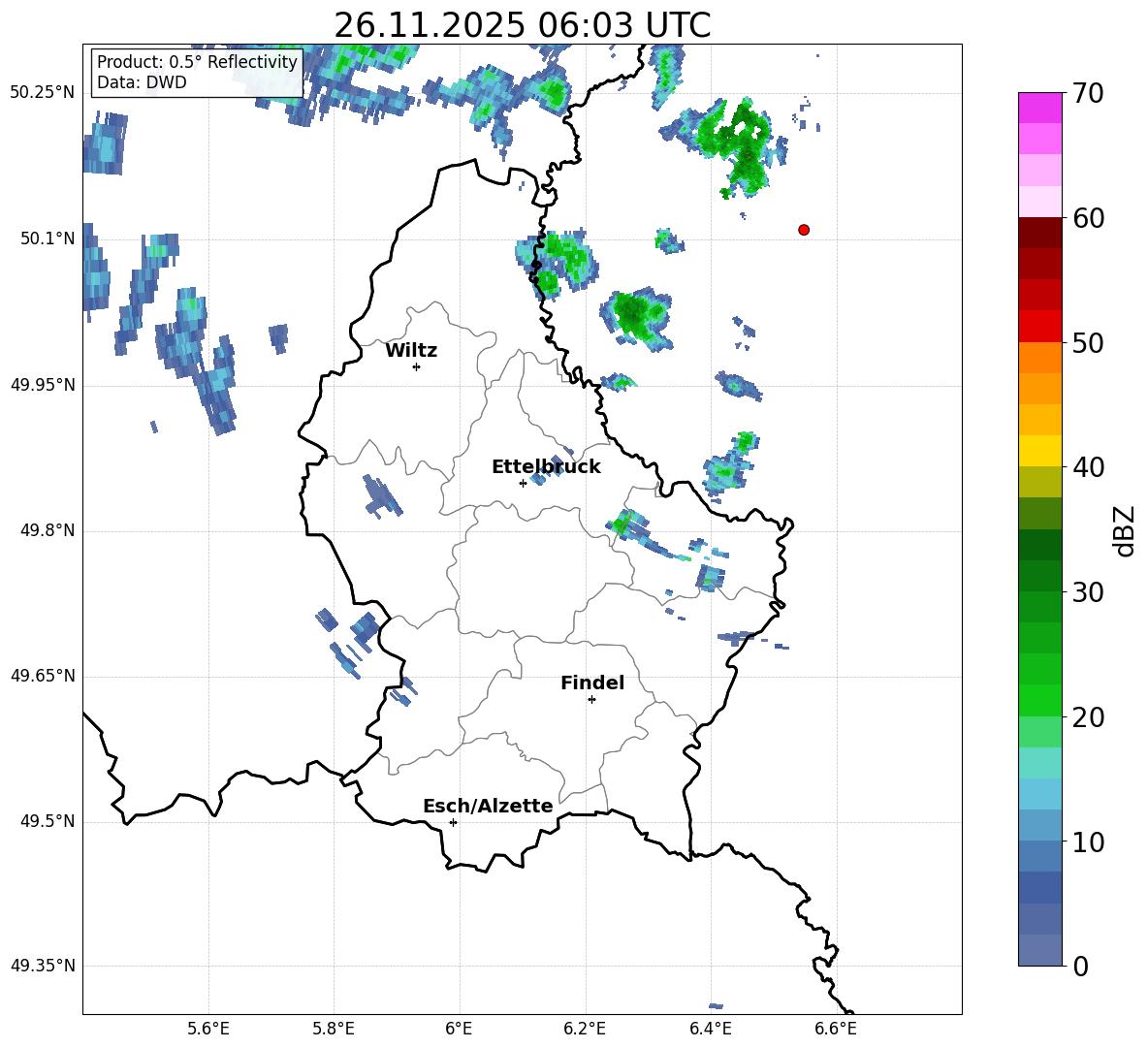Click the 49.5°N latitude label
Image resolution: width=1148 pixels, height=1048 pixels.
[x=48, y=822]
